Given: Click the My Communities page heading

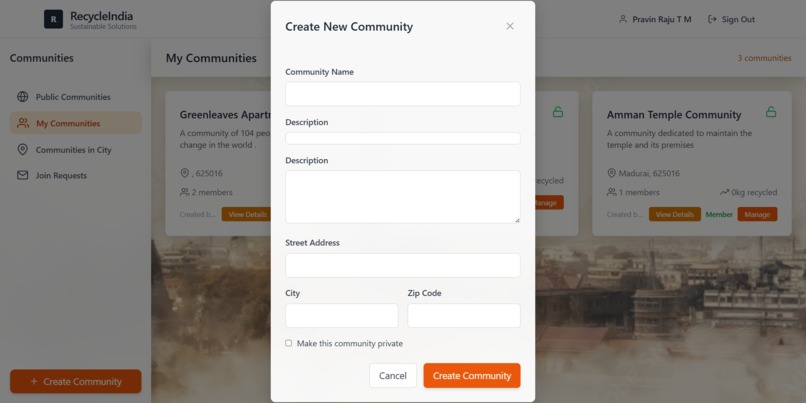Looking at the screenshot, I should (x=211, y=58).
